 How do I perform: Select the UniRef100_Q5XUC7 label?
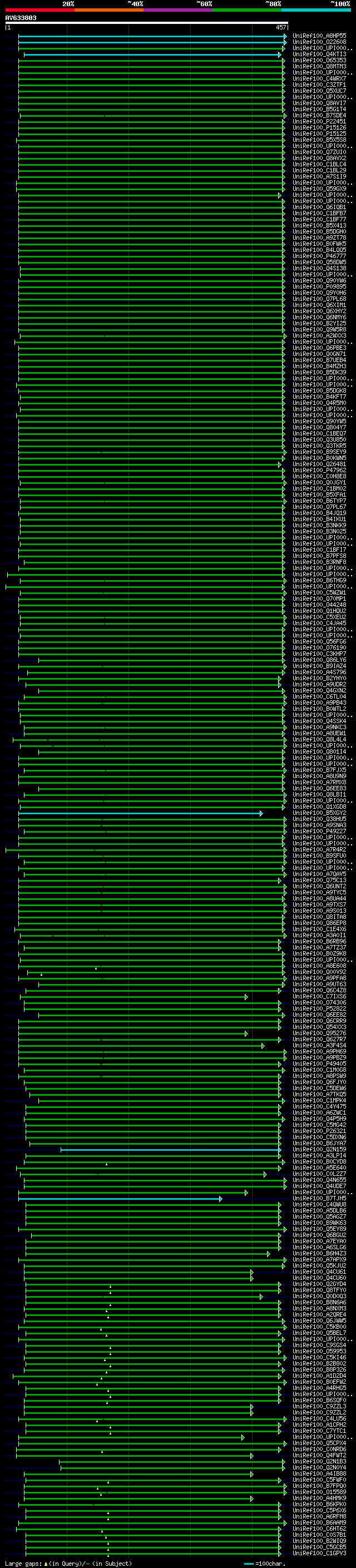pyautogui.click(x=319, y=91)
